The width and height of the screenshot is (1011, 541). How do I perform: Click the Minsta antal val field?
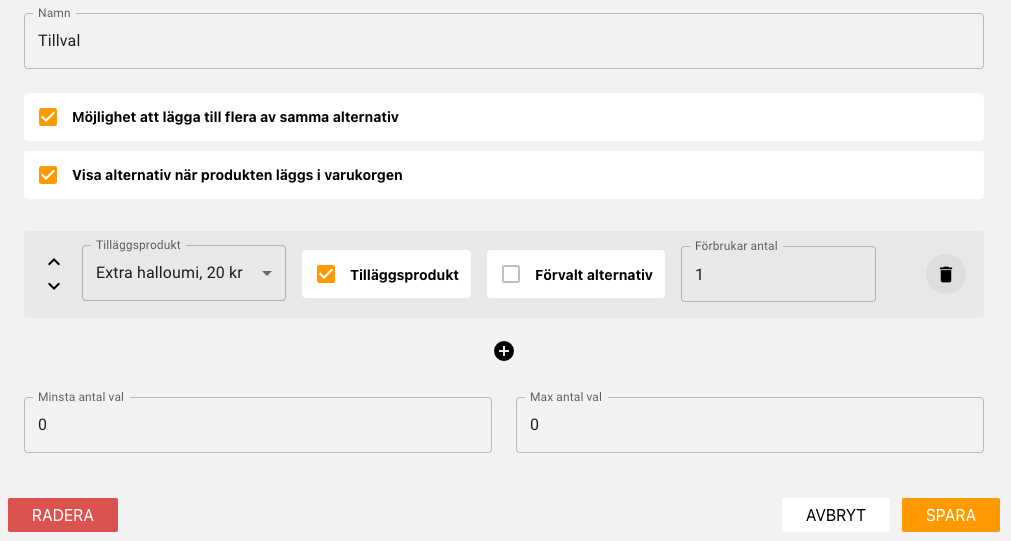point(258,424)
